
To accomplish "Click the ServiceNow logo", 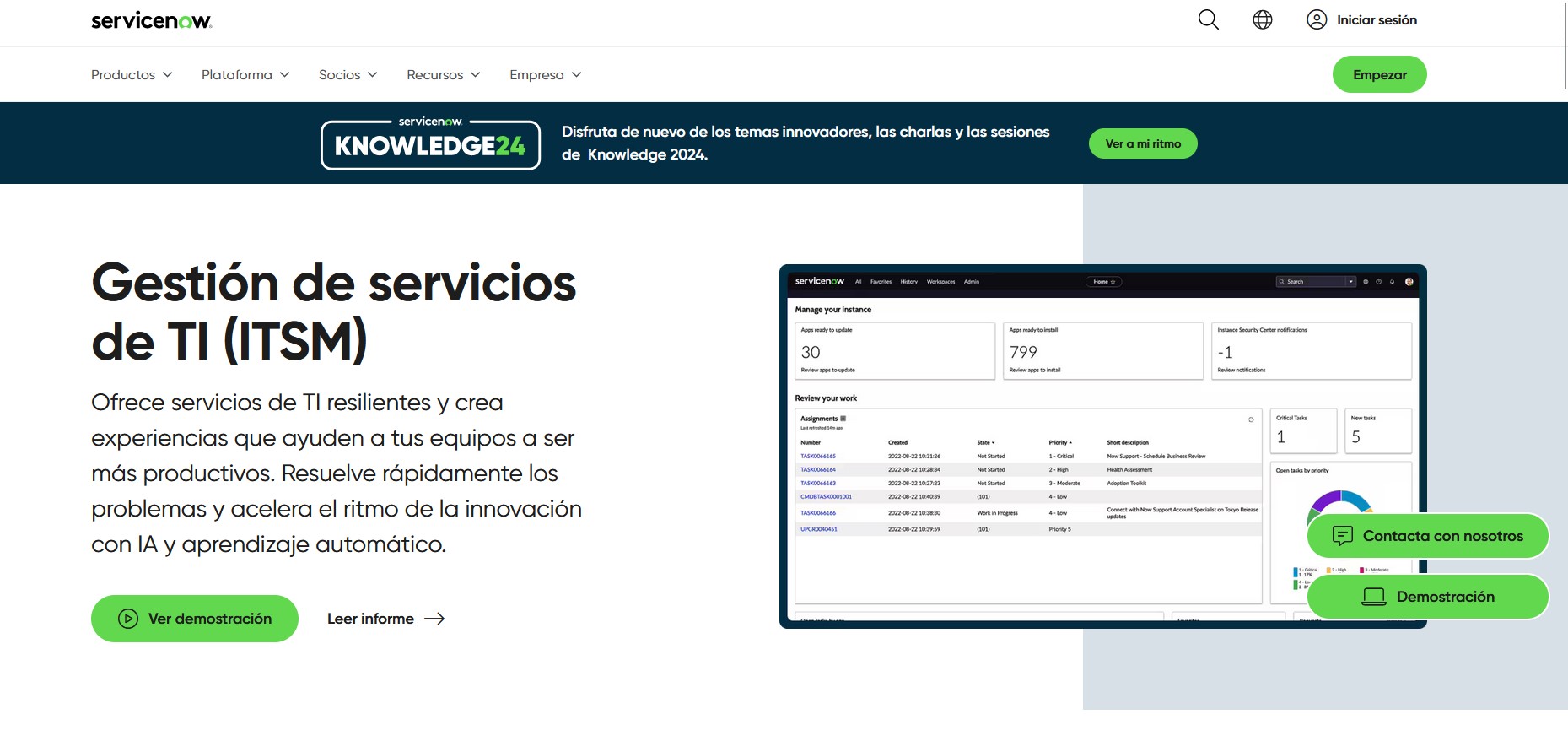I will (x=152, y=20).
